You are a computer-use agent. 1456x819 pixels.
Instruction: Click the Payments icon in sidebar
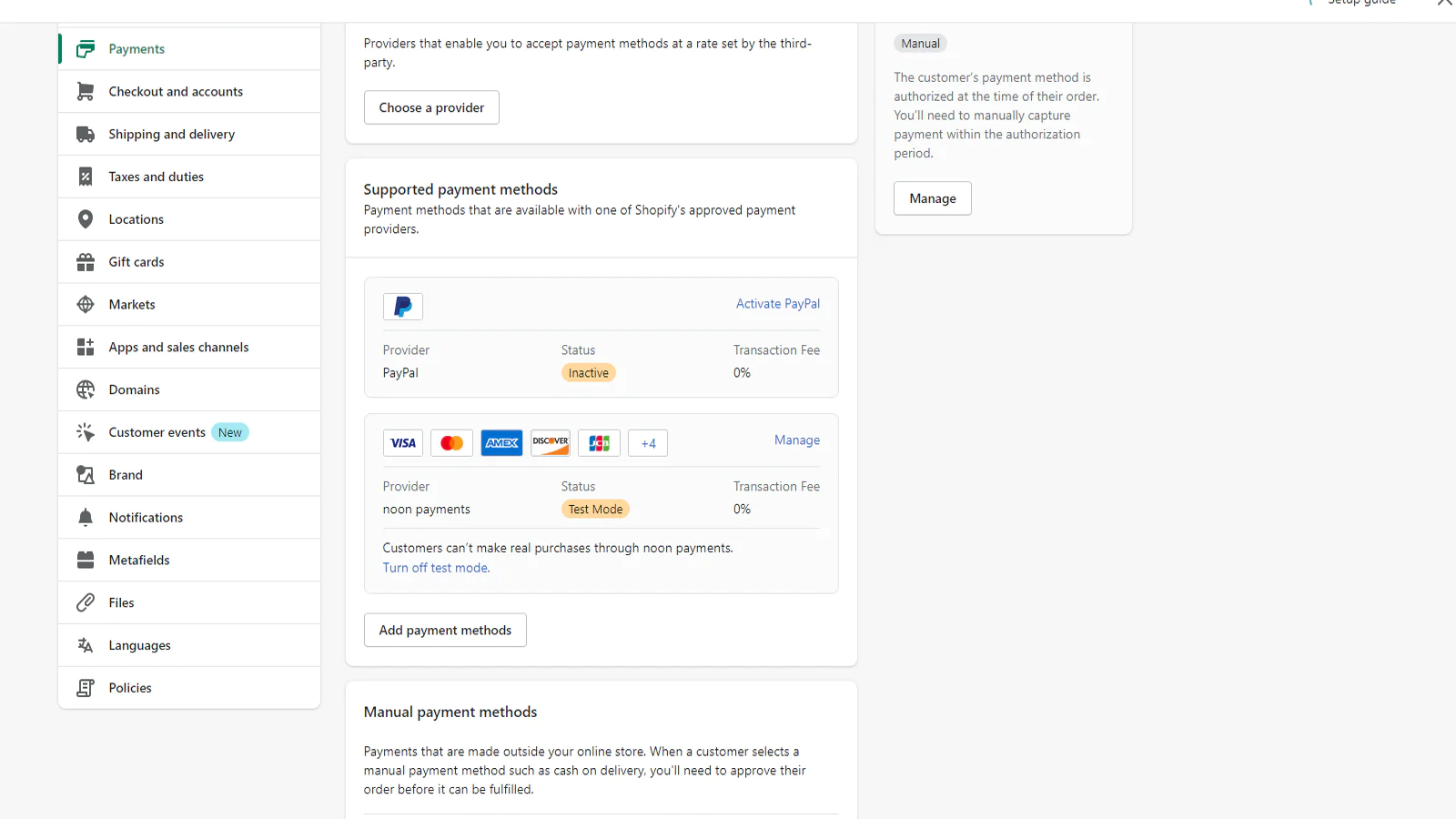pyautogui.click(x=86, y=49)
